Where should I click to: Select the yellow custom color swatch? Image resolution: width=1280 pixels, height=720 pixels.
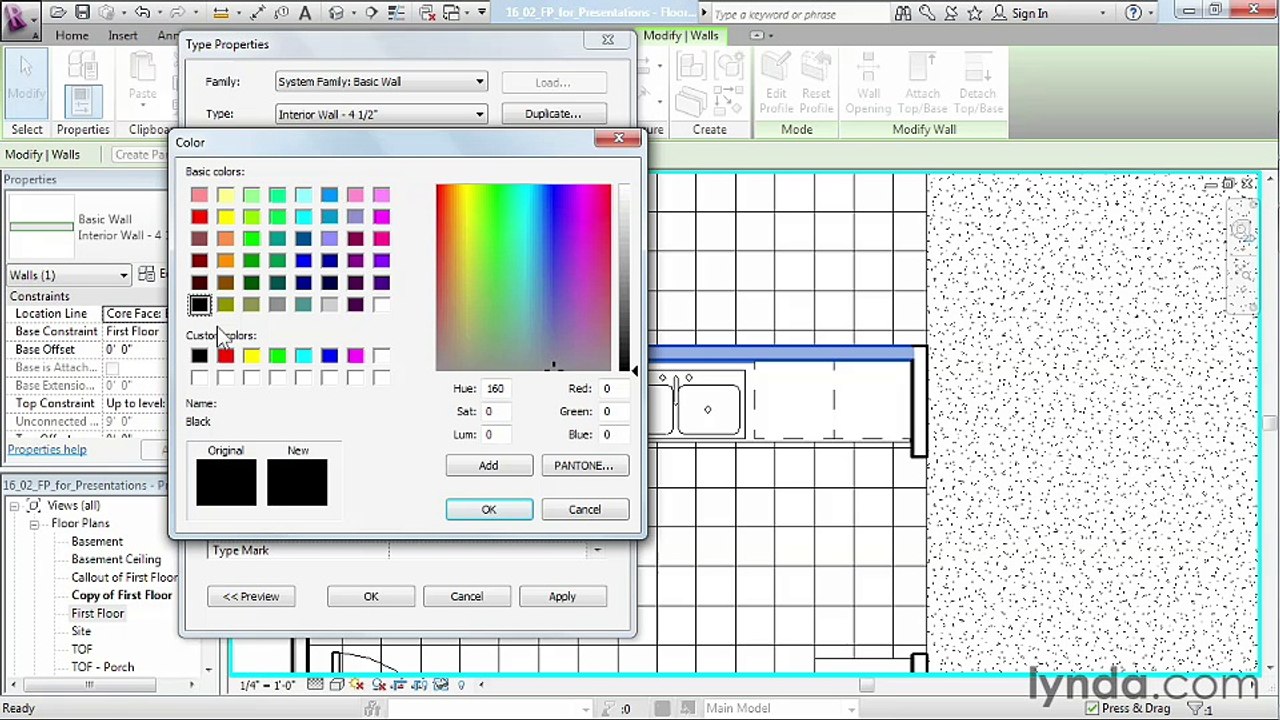pos(251,356)
